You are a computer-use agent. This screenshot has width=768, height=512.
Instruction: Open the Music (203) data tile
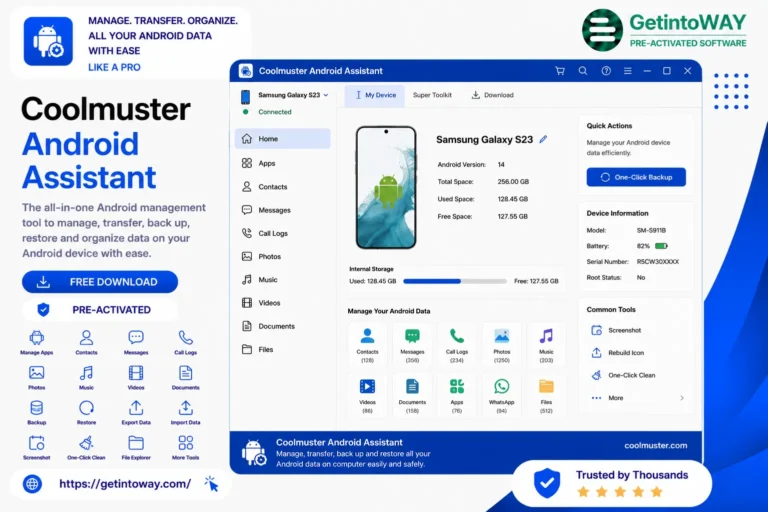point(546,345)
